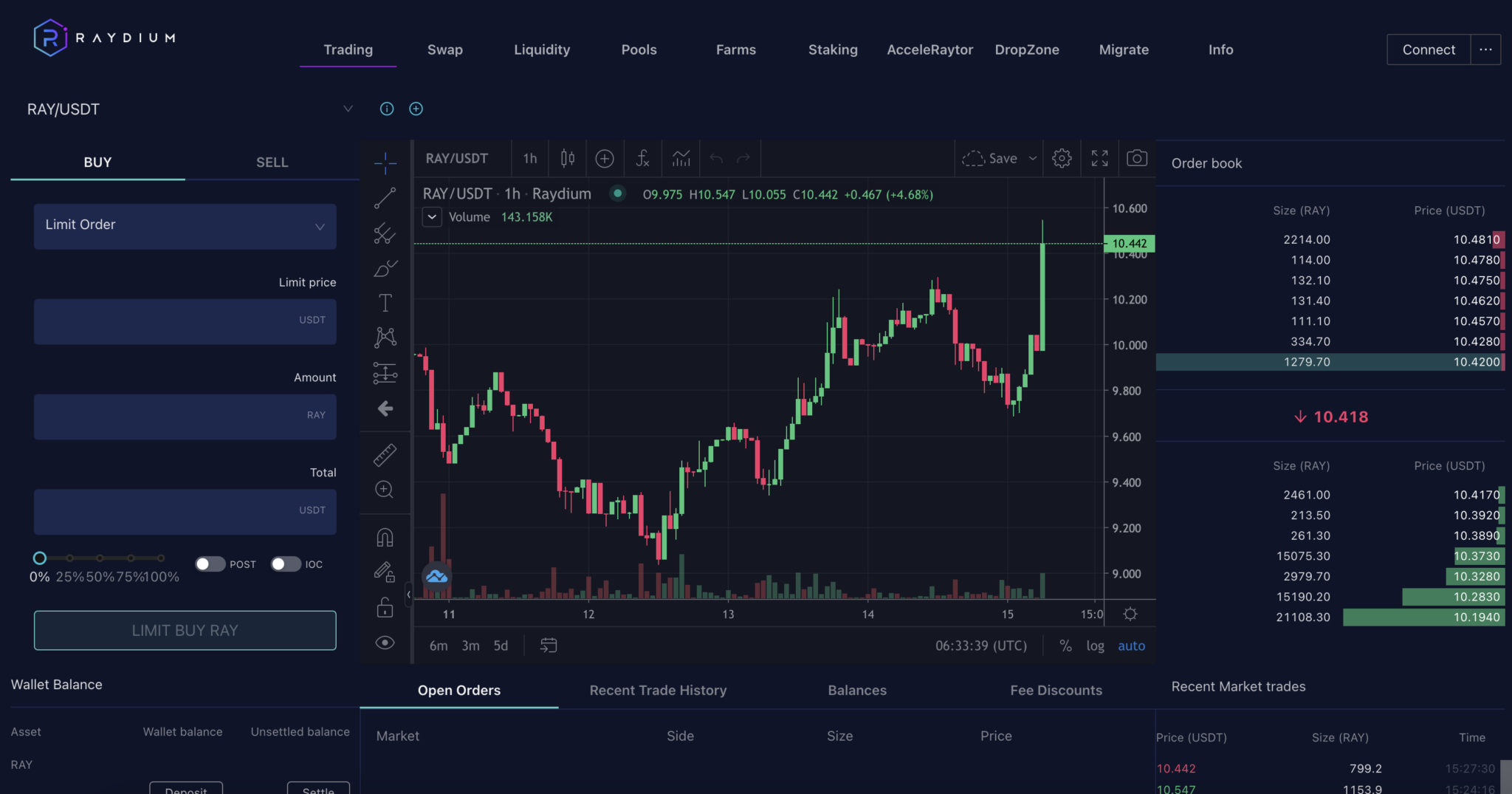Activate the magnet mode icon
The image size is (1512, 794).
(385, 537)
